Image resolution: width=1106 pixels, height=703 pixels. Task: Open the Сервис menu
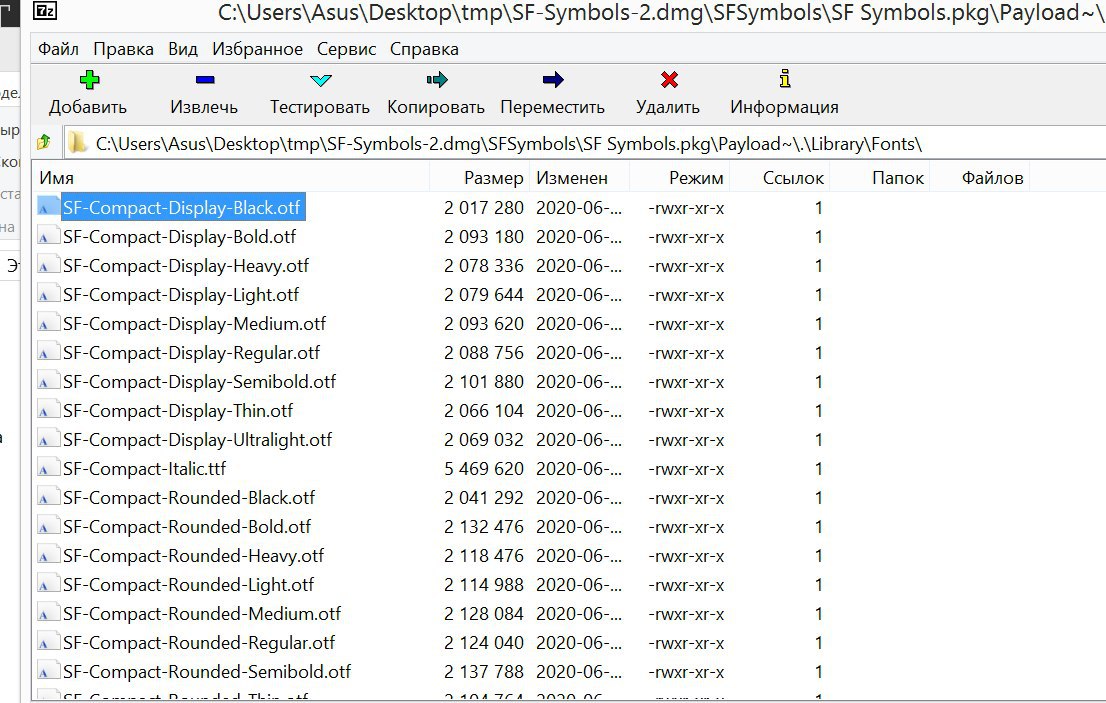(346, 49)
